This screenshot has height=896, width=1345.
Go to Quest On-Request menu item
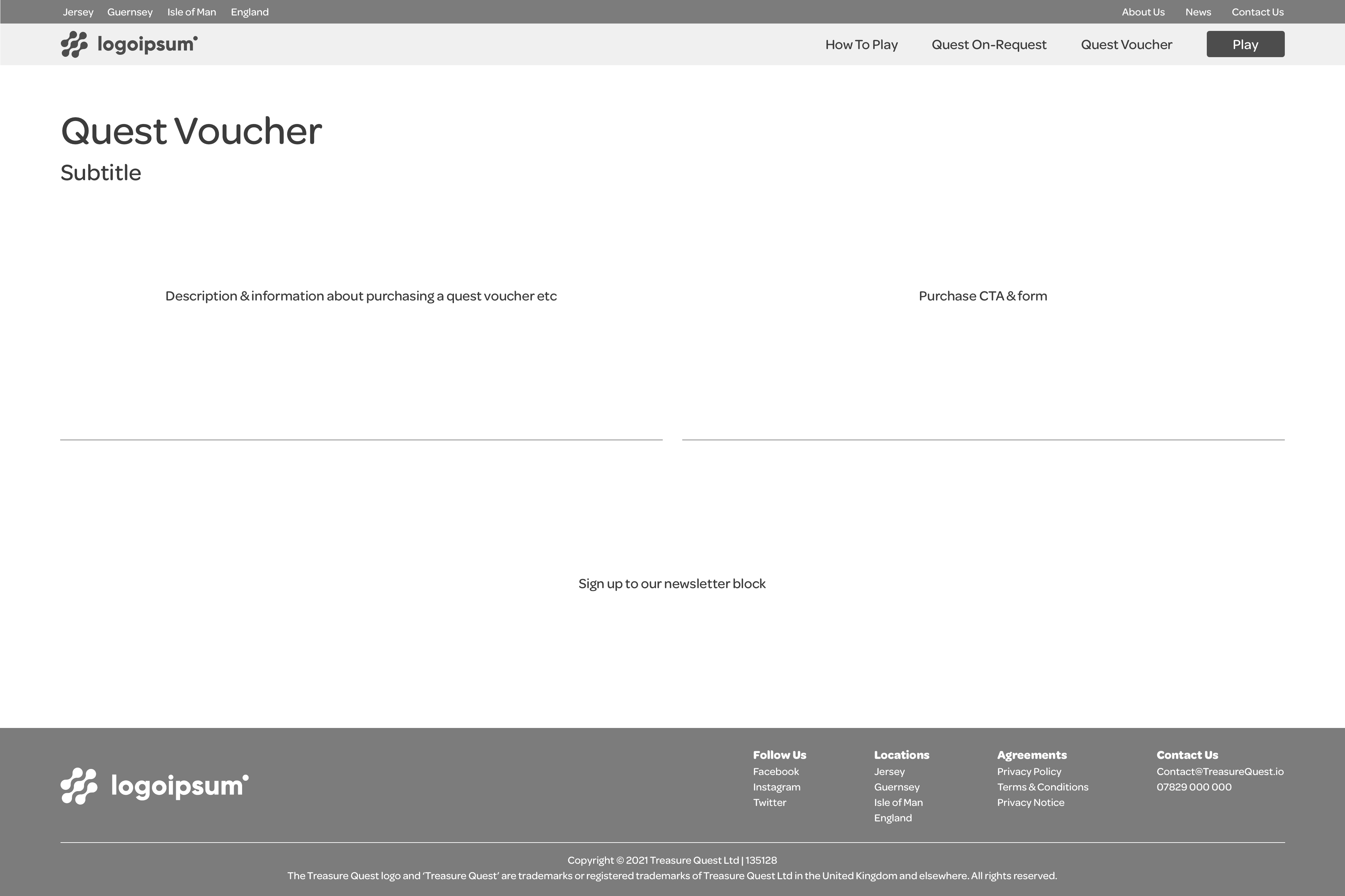[x=989, y=45]
